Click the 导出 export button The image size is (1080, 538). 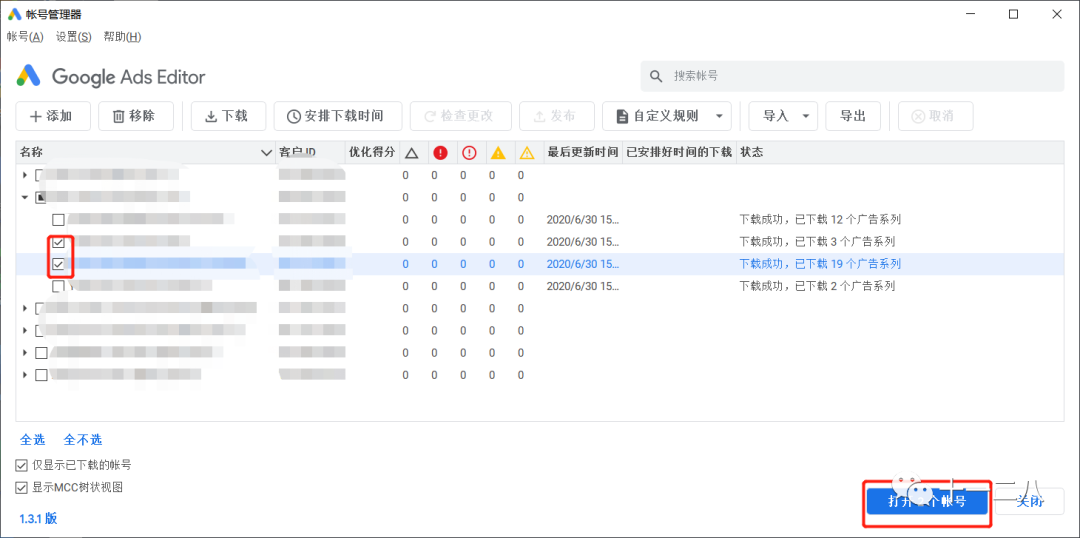[853, 116]
